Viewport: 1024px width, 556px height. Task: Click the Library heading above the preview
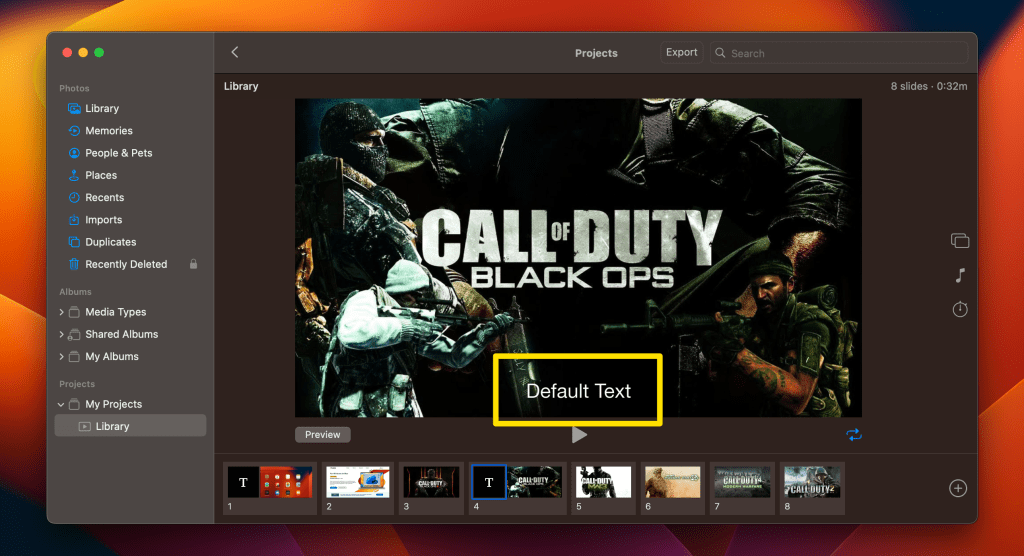pyautogui.click(x=241, y=86)
